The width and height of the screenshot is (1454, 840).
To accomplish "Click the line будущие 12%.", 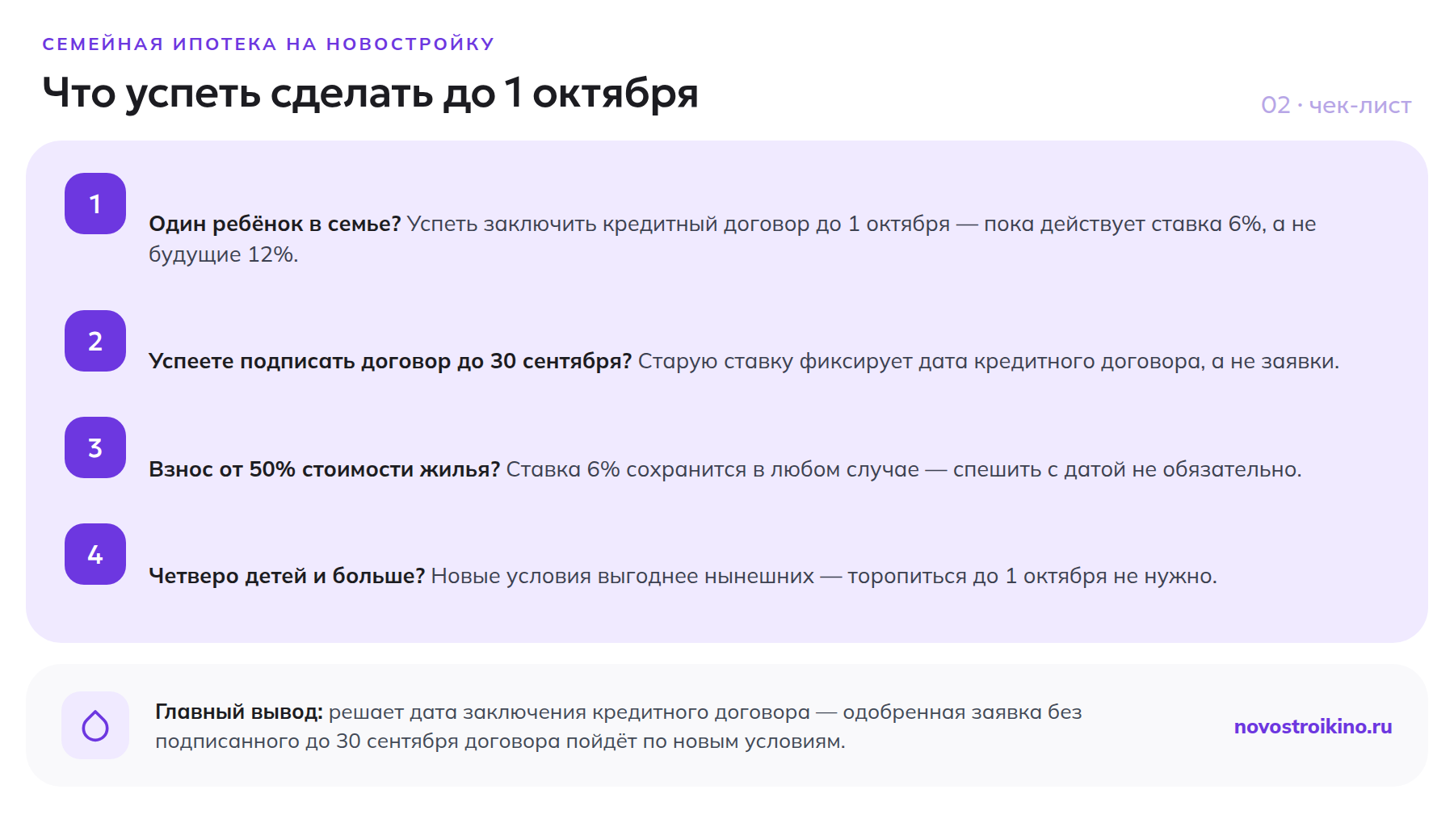I will point(224,254).
